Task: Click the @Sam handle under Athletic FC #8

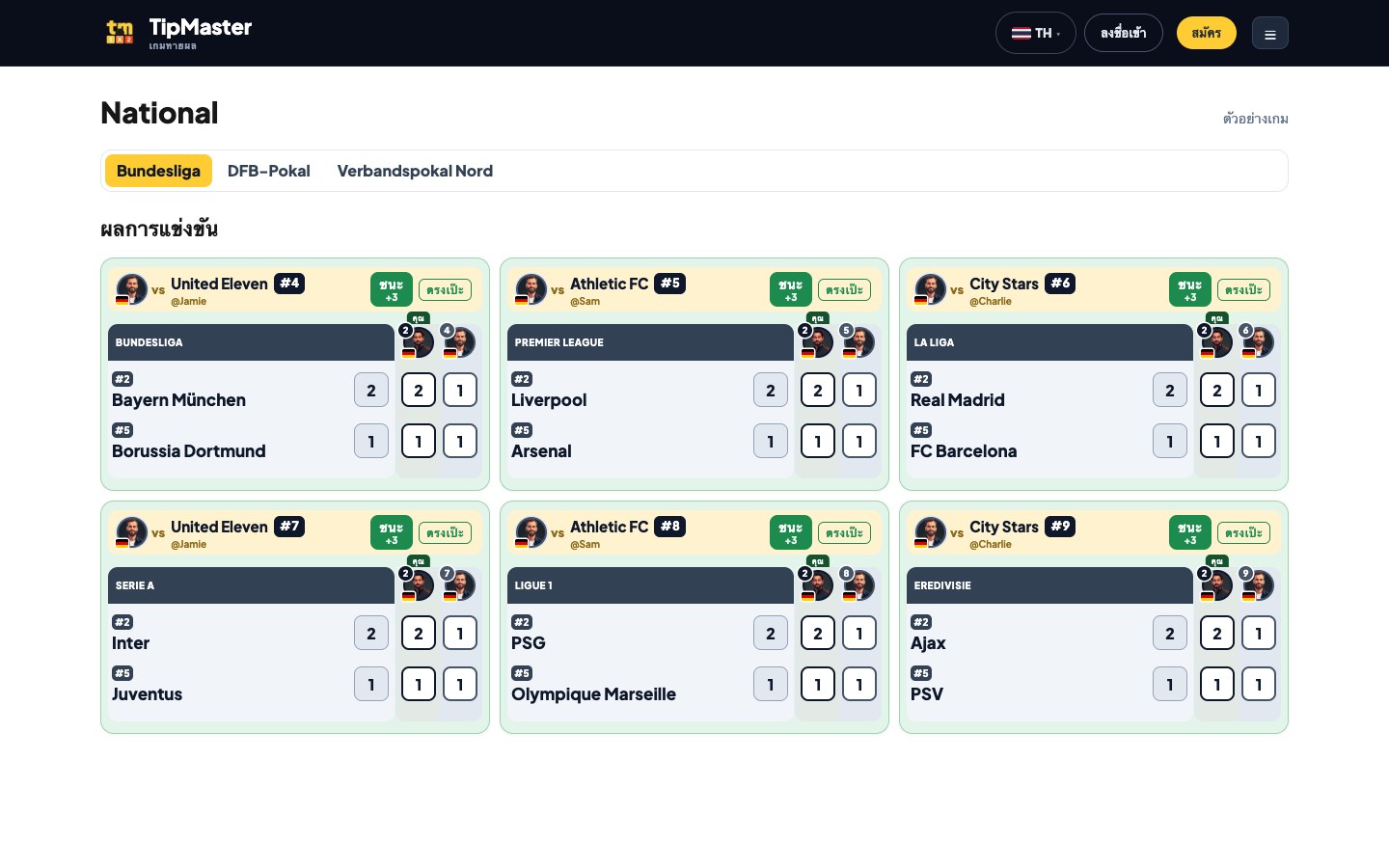Action: (x=585, y=544)
